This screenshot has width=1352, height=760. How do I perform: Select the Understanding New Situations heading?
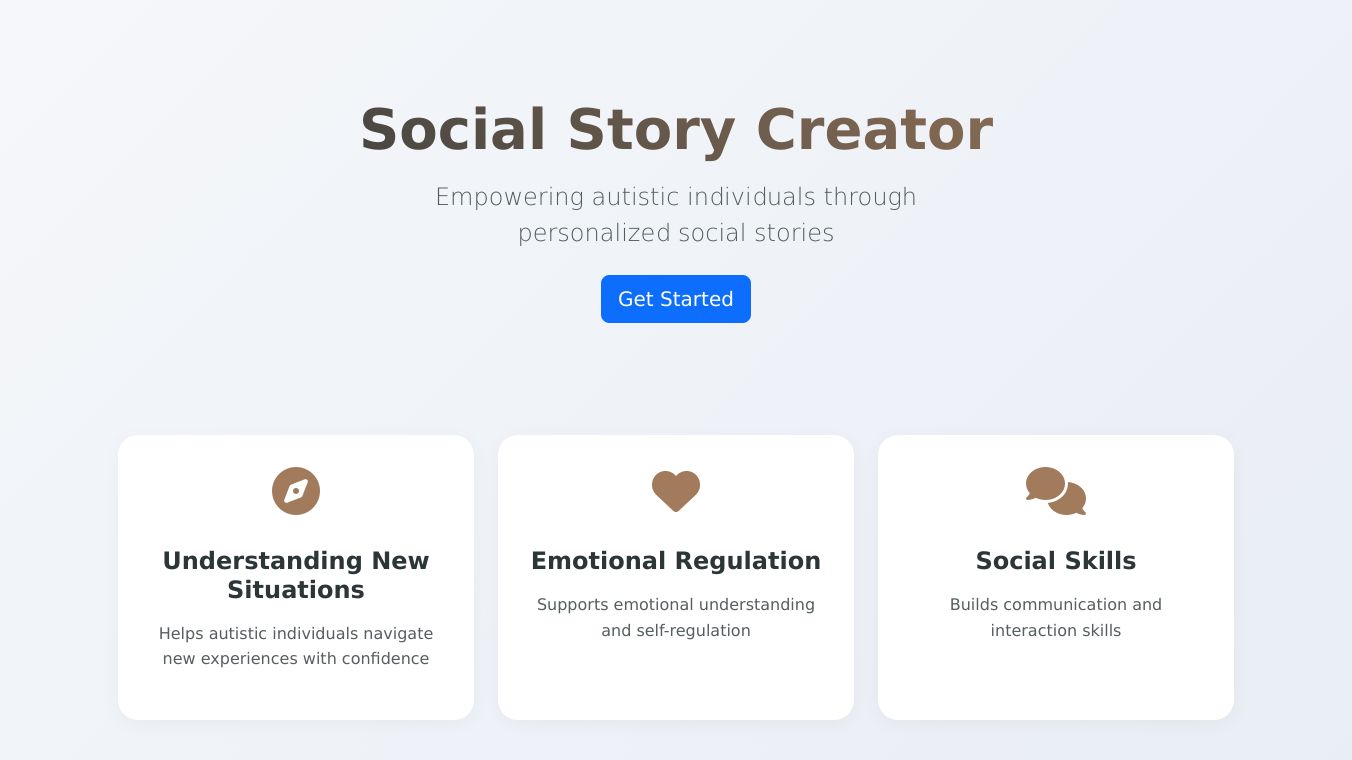296,575
